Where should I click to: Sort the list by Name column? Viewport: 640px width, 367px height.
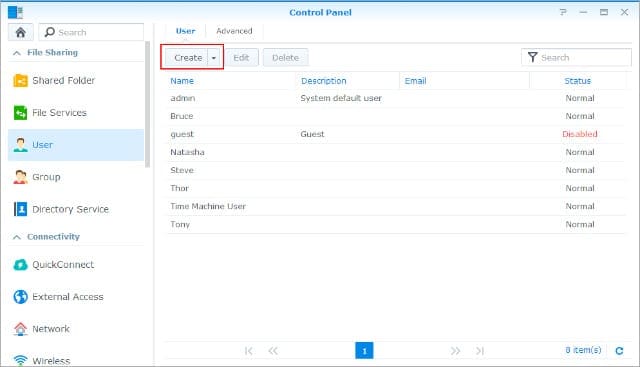coord(182,81)
